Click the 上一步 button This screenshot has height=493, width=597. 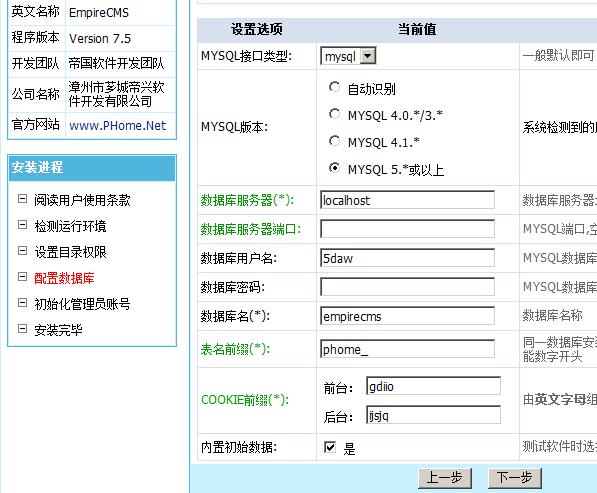click(x=445, y=478)
